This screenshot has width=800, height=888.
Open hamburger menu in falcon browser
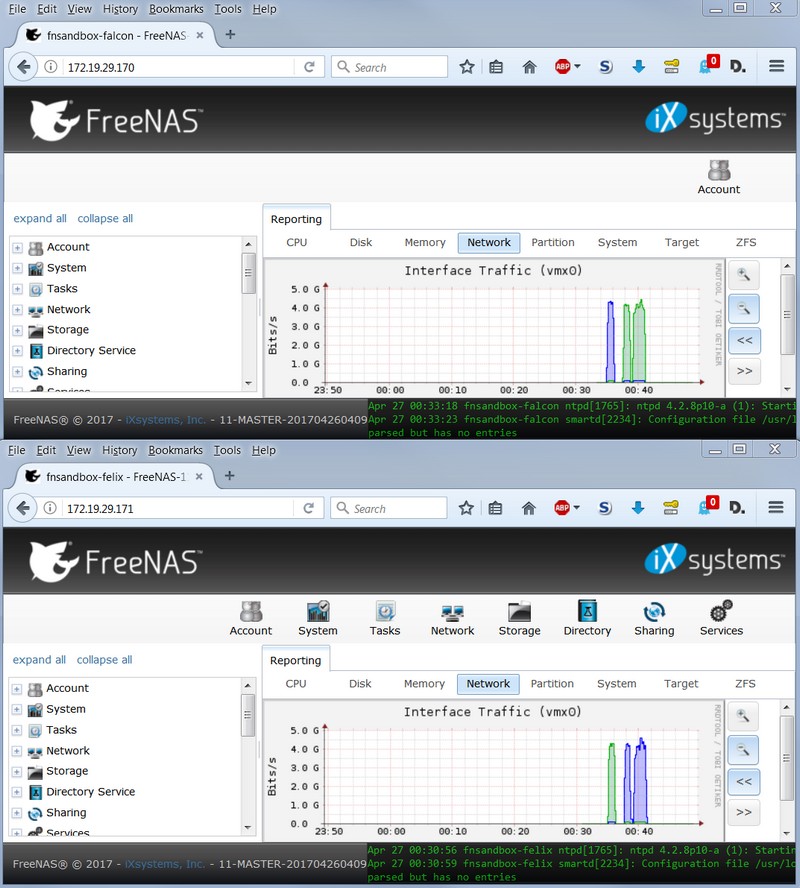(x=777, y=66)
